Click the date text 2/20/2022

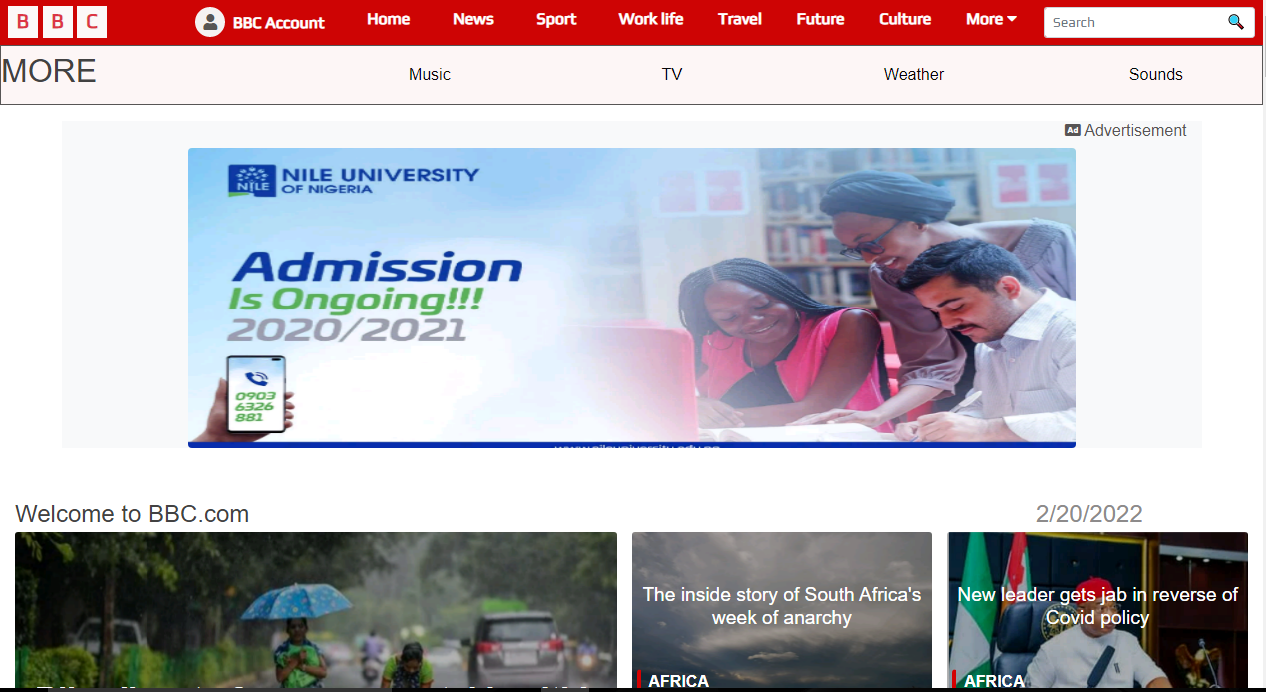point(1089,514)
